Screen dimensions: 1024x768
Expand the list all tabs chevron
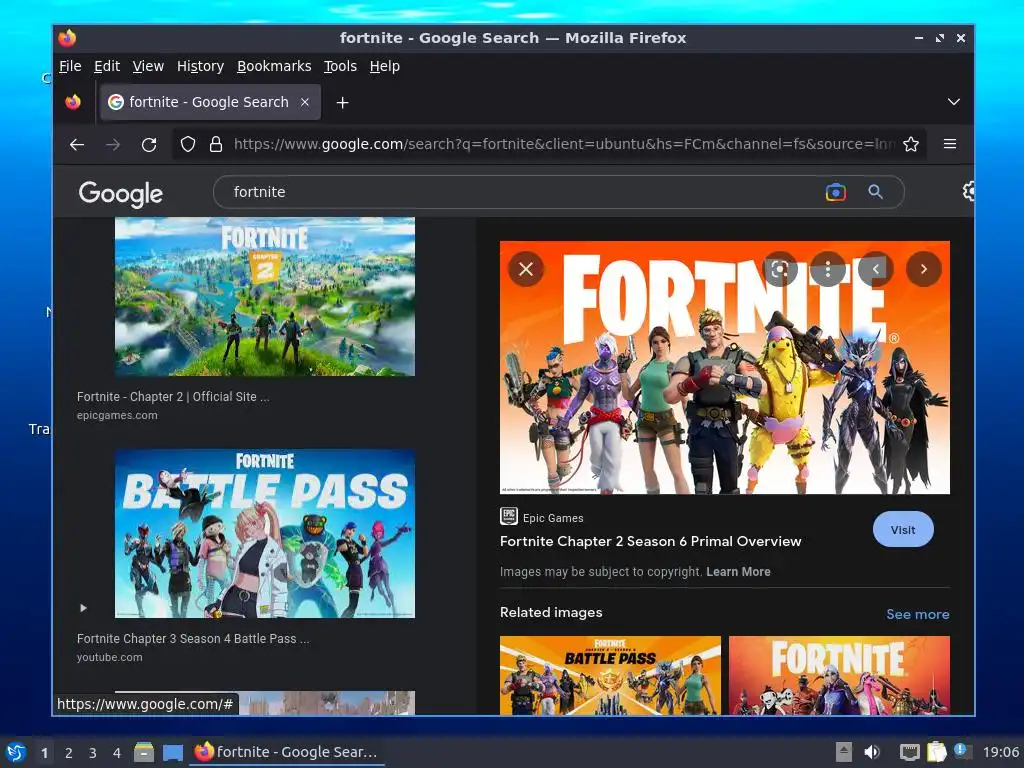click(953, 102)
